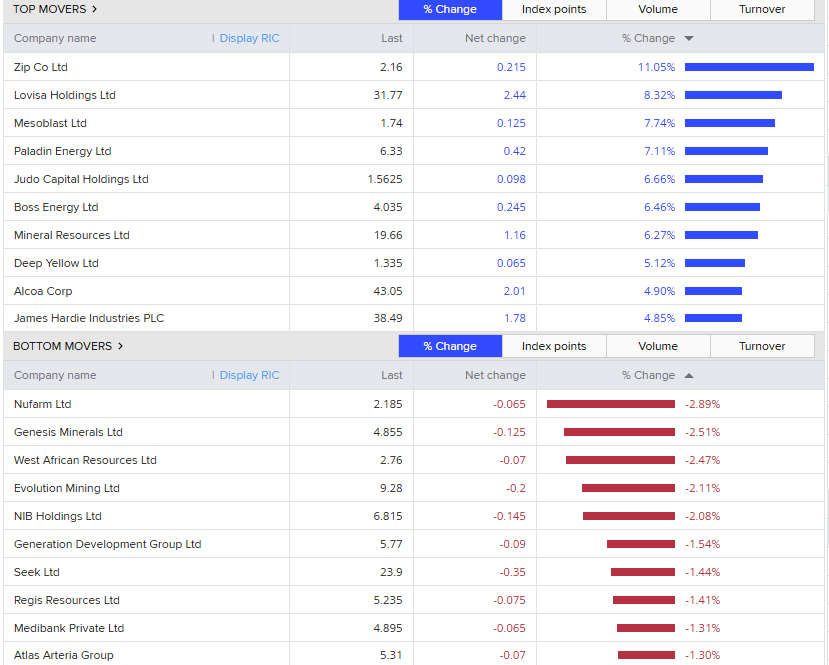Screen dimensions: 829x665
Task: Sort Bottom Movers by Company name header
Action: [x=55, y=375]
